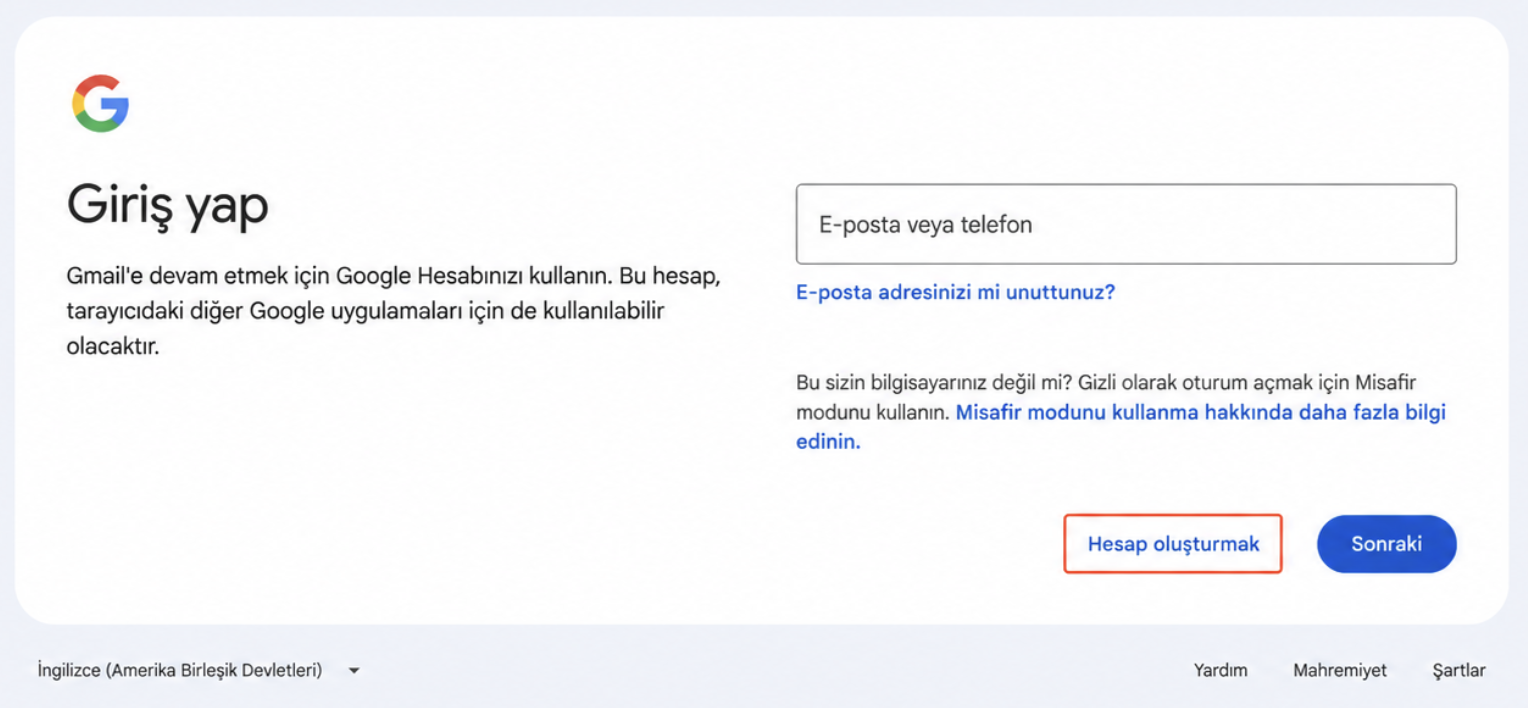Click the blue 'Sonraki' button
The height and width of the screenshot is (708, 1528).
[1386, 544]
